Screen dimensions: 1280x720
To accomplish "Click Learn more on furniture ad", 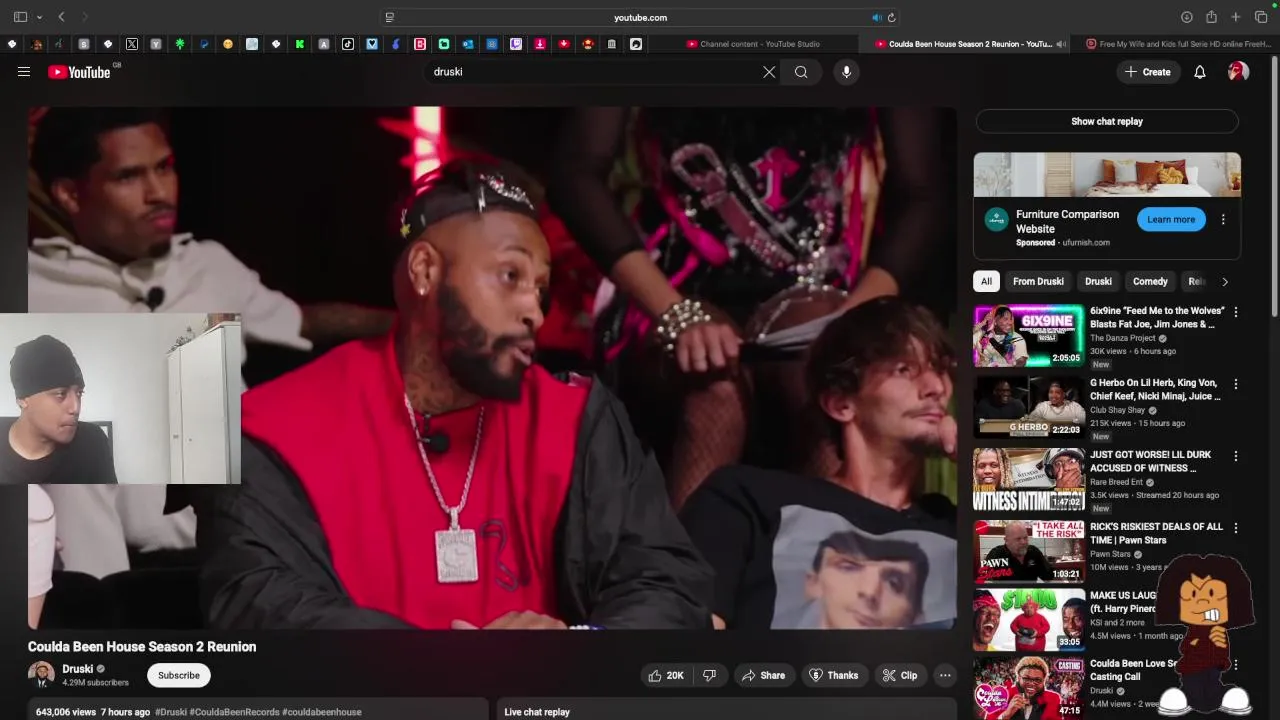I will coord(1171,219).
